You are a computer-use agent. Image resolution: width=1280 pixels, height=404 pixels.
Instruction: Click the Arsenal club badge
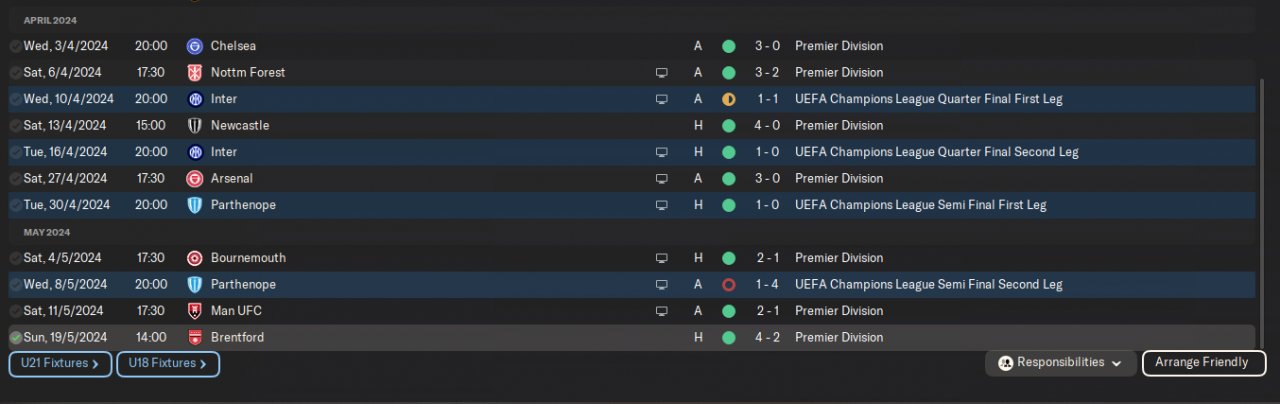click(194, 179)
